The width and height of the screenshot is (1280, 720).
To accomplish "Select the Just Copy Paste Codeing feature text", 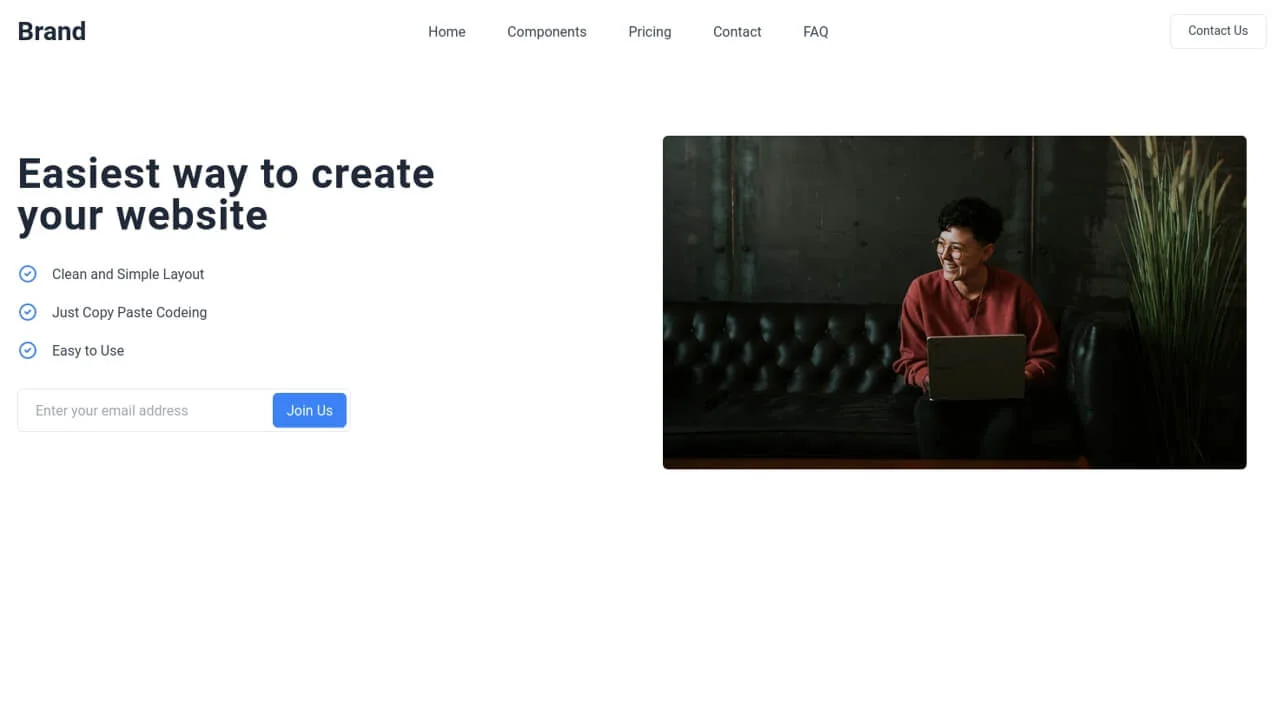I will pyautogui.click(x=129, y=311).
